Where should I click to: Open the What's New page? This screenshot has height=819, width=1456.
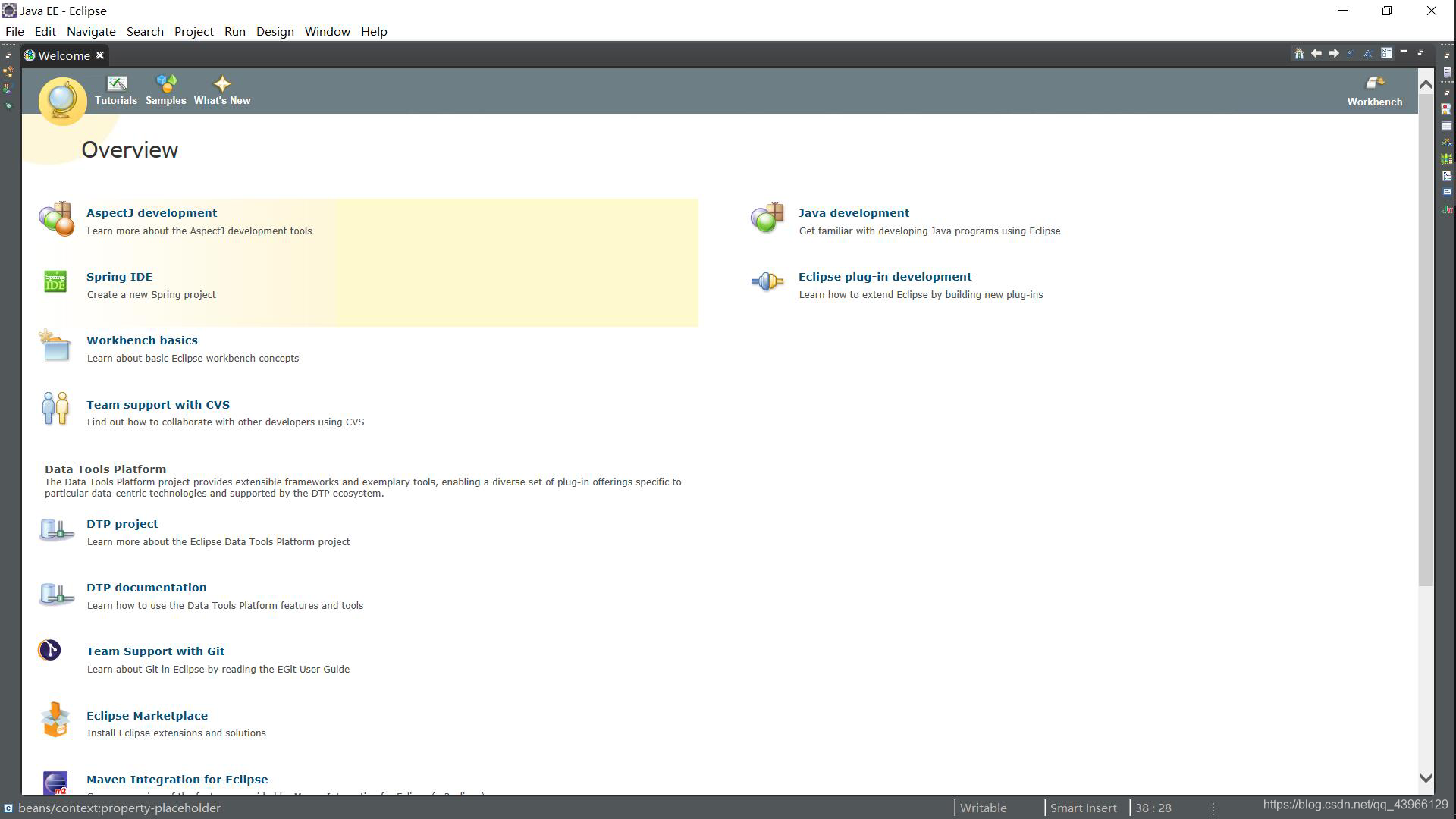pos(222,90)
